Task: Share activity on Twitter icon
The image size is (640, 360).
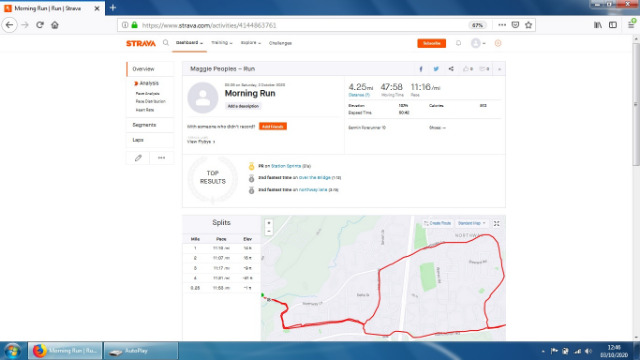Action: (x=436, y=69)
